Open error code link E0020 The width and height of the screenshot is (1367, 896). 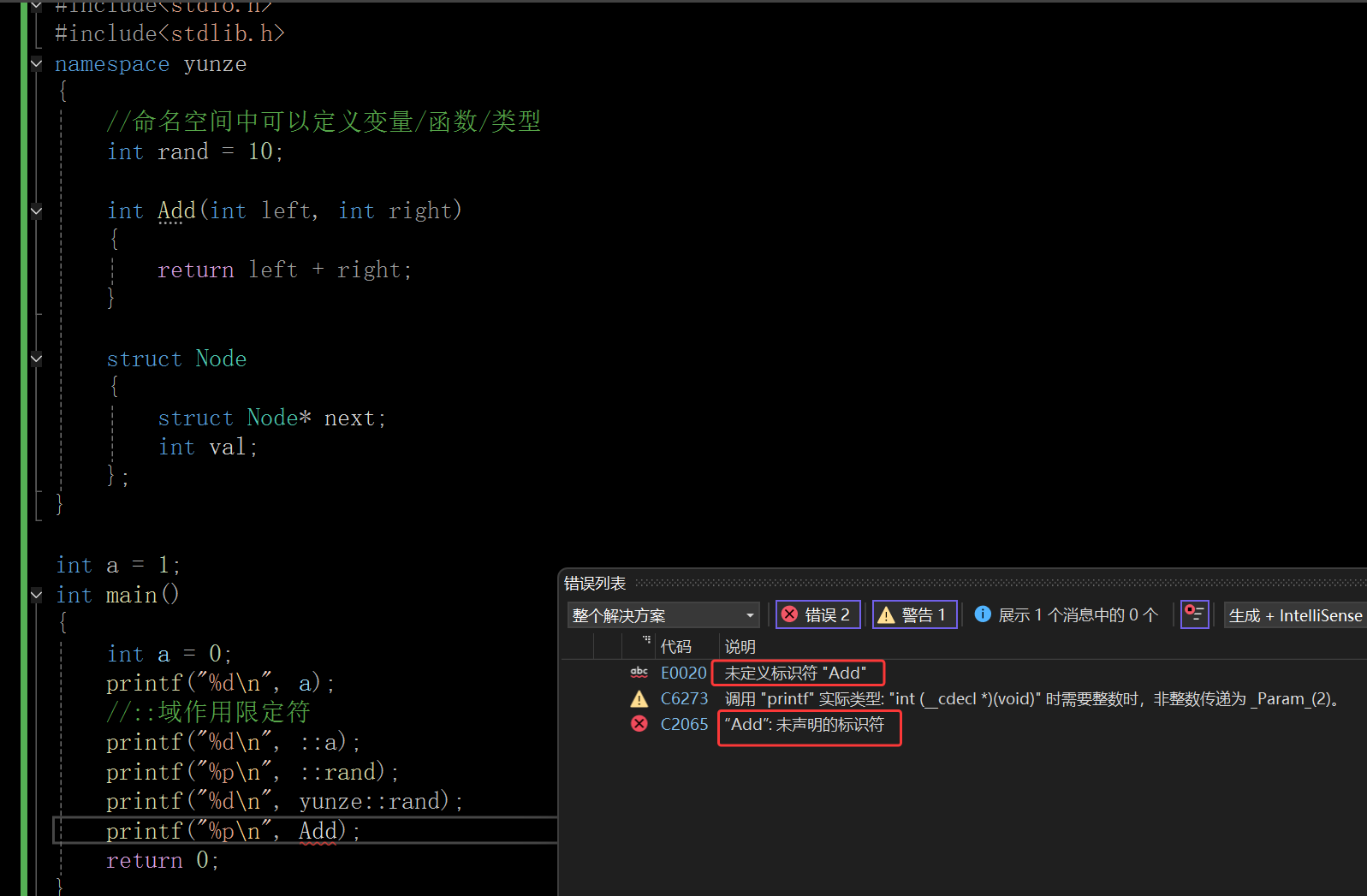tap(683, 673)
